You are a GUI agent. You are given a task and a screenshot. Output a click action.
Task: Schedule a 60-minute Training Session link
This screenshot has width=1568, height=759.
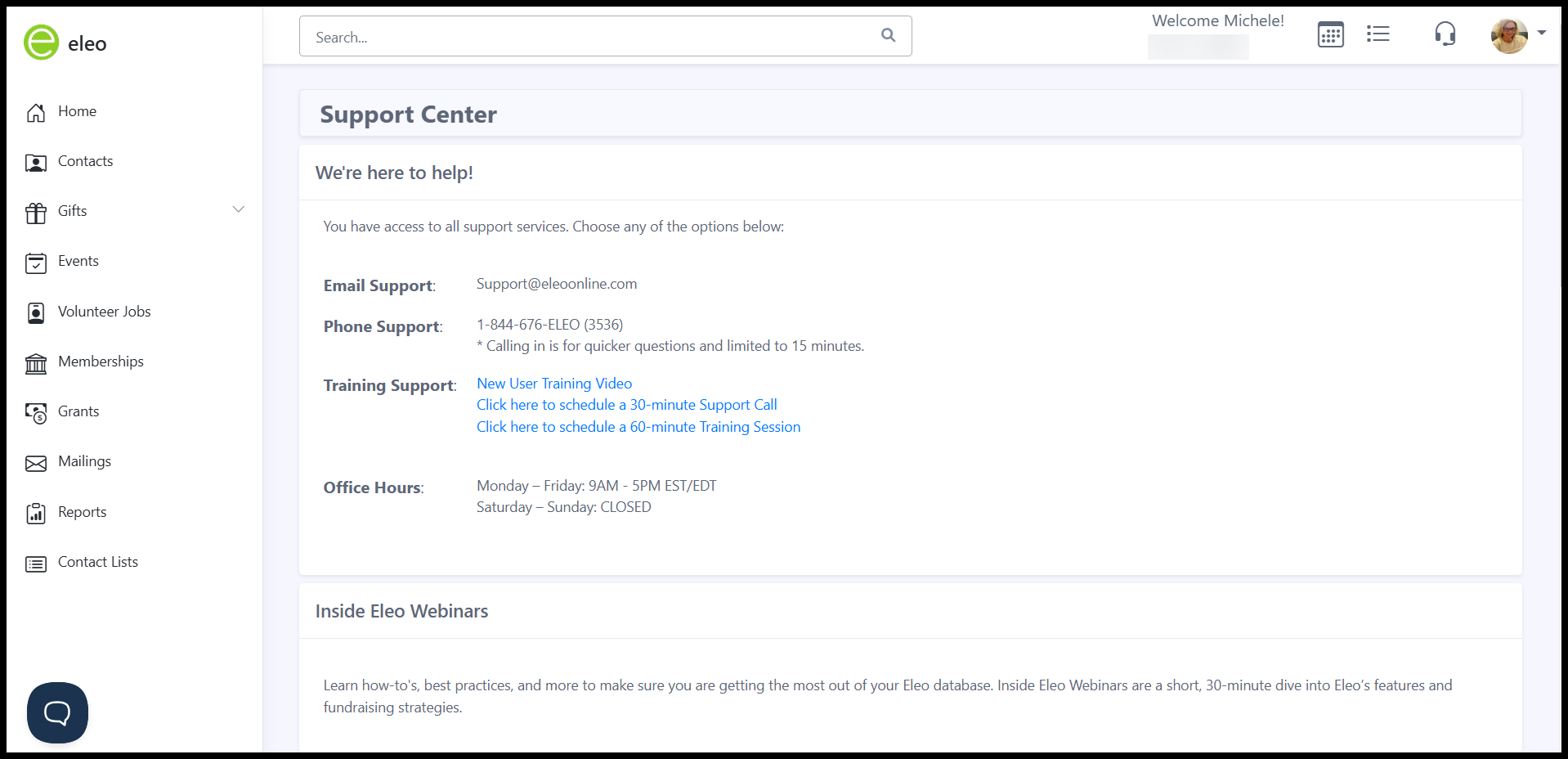click(x=638, y=427)
